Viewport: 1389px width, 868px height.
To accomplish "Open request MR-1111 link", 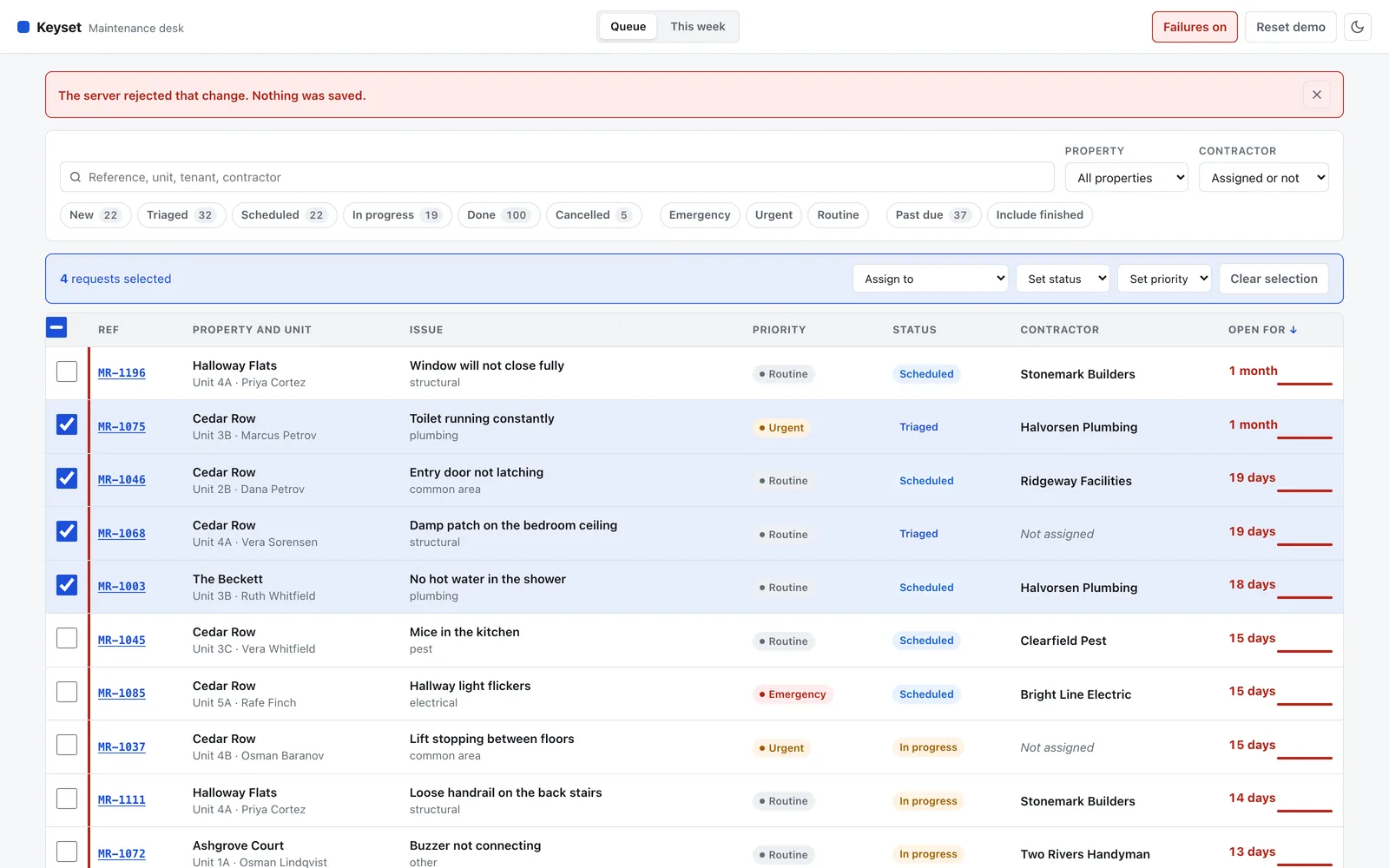I will 122,800.
